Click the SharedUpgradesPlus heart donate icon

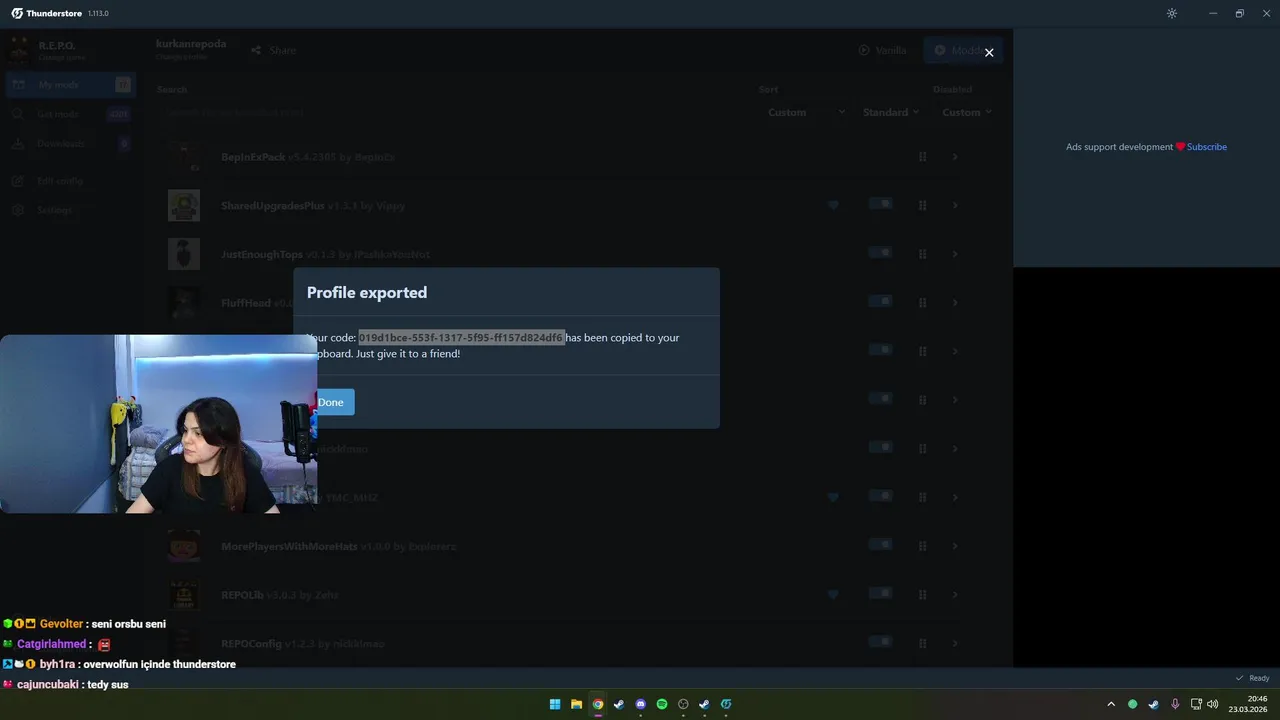pos(833,205)
